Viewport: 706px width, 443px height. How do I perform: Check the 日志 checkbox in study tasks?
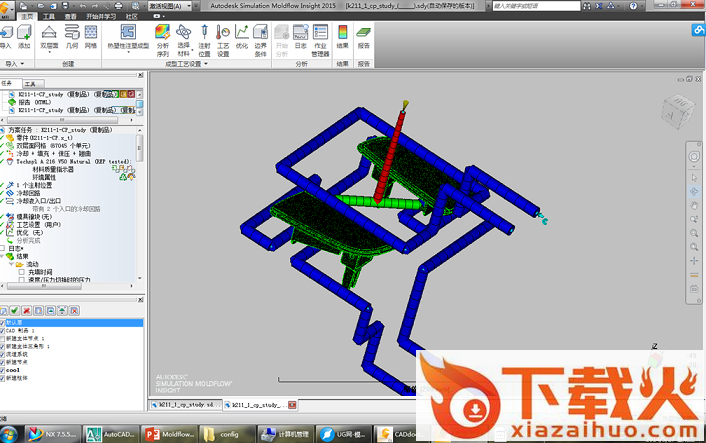[x=2, y=248]
